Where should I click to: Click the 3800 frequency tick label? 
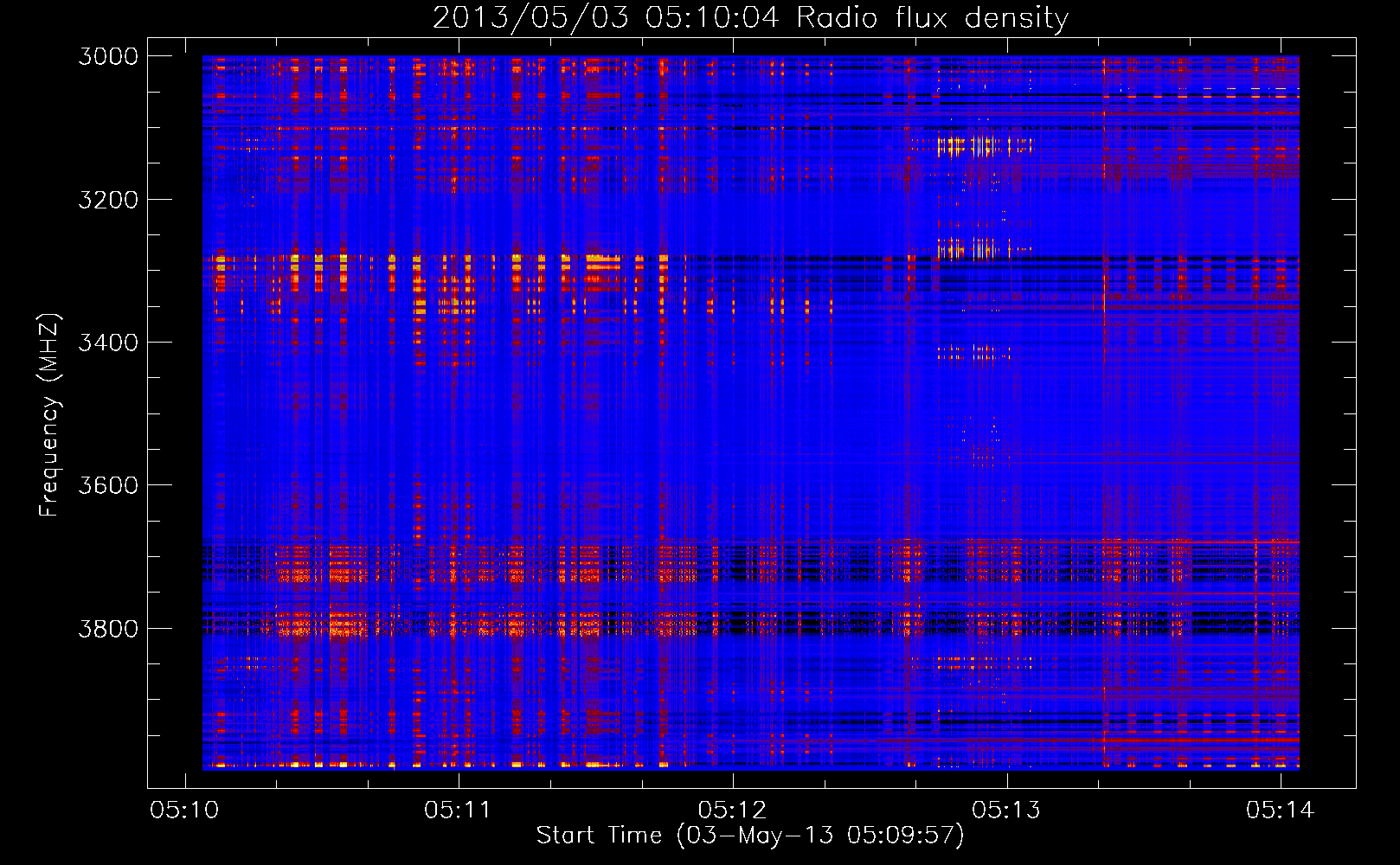[108, 629]
